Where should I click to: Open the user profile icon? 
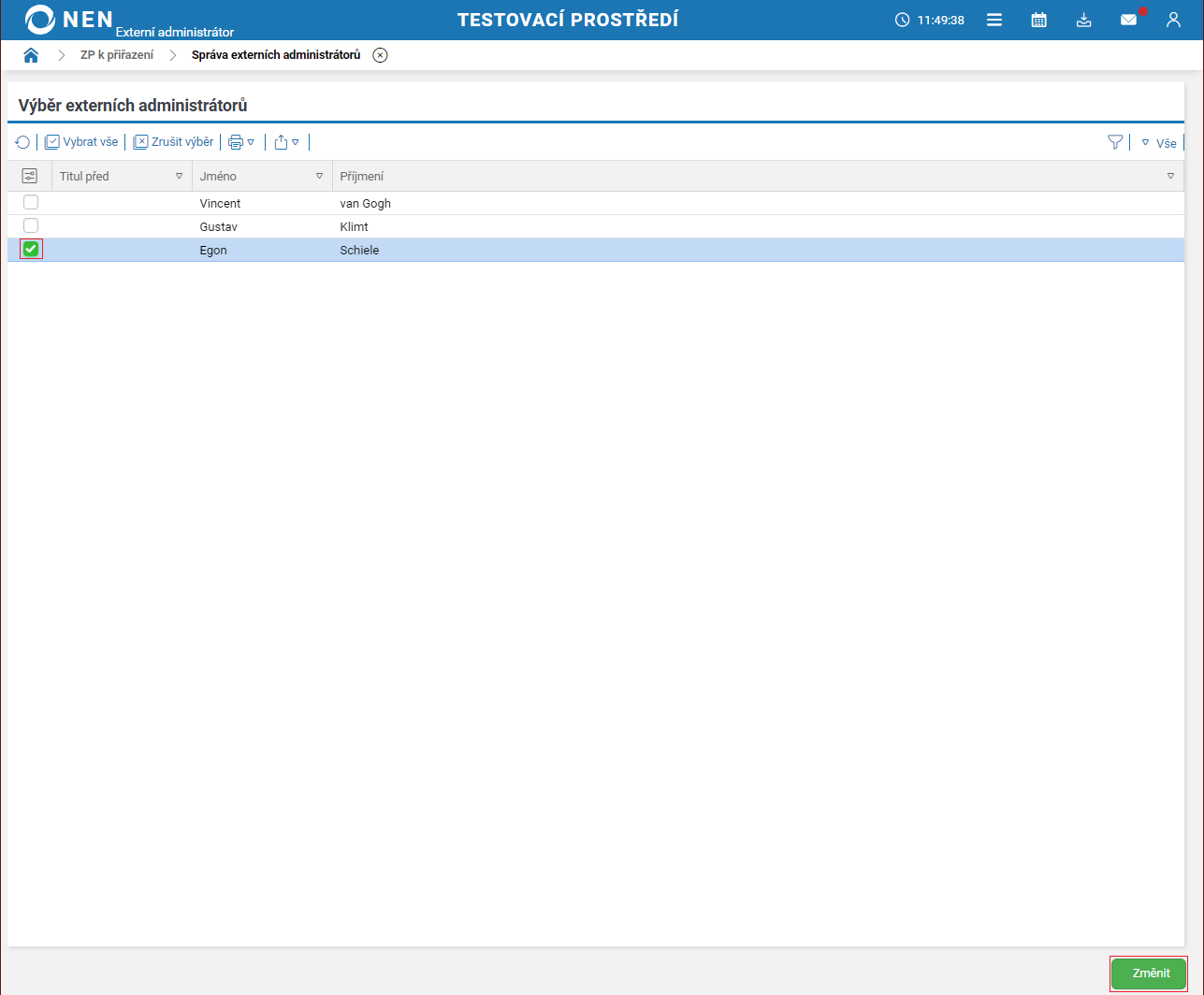tap(1173, 20)
